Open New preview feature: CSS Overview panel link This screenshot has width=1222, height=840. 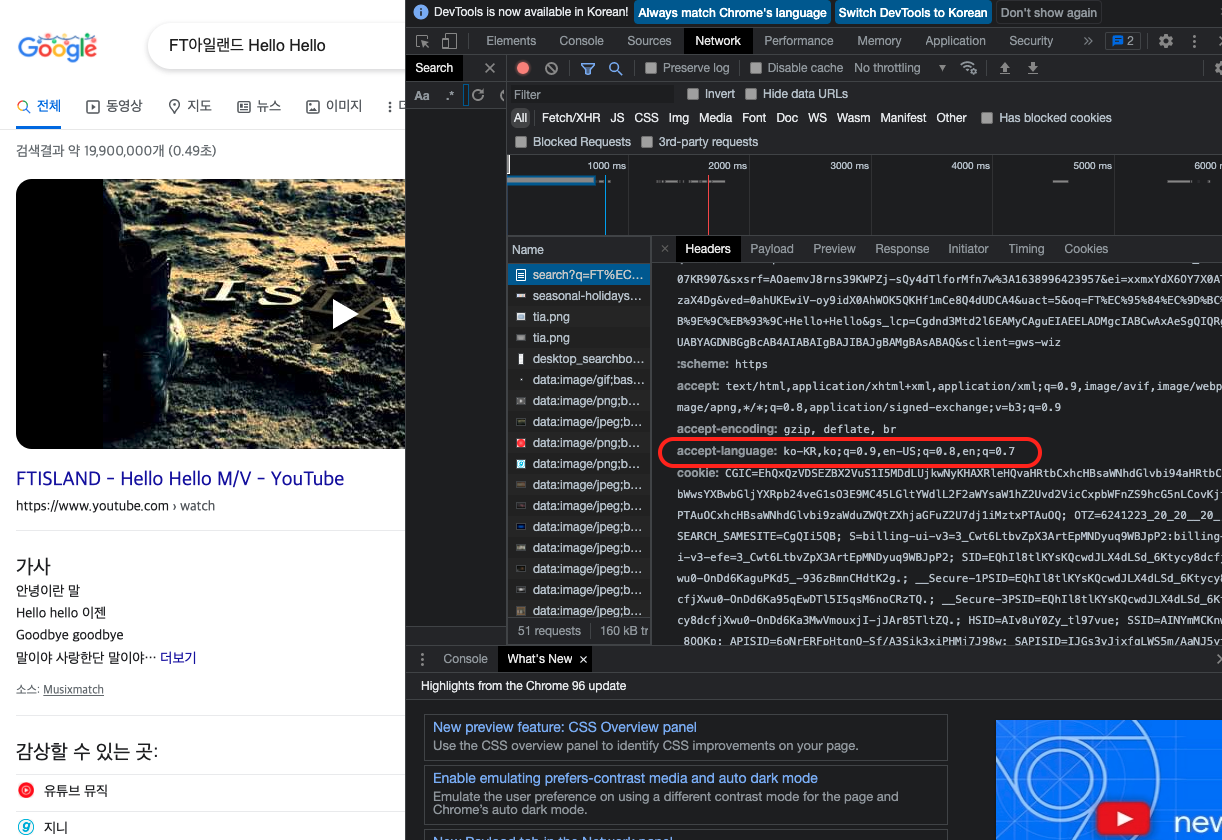[x=564, y=727]
